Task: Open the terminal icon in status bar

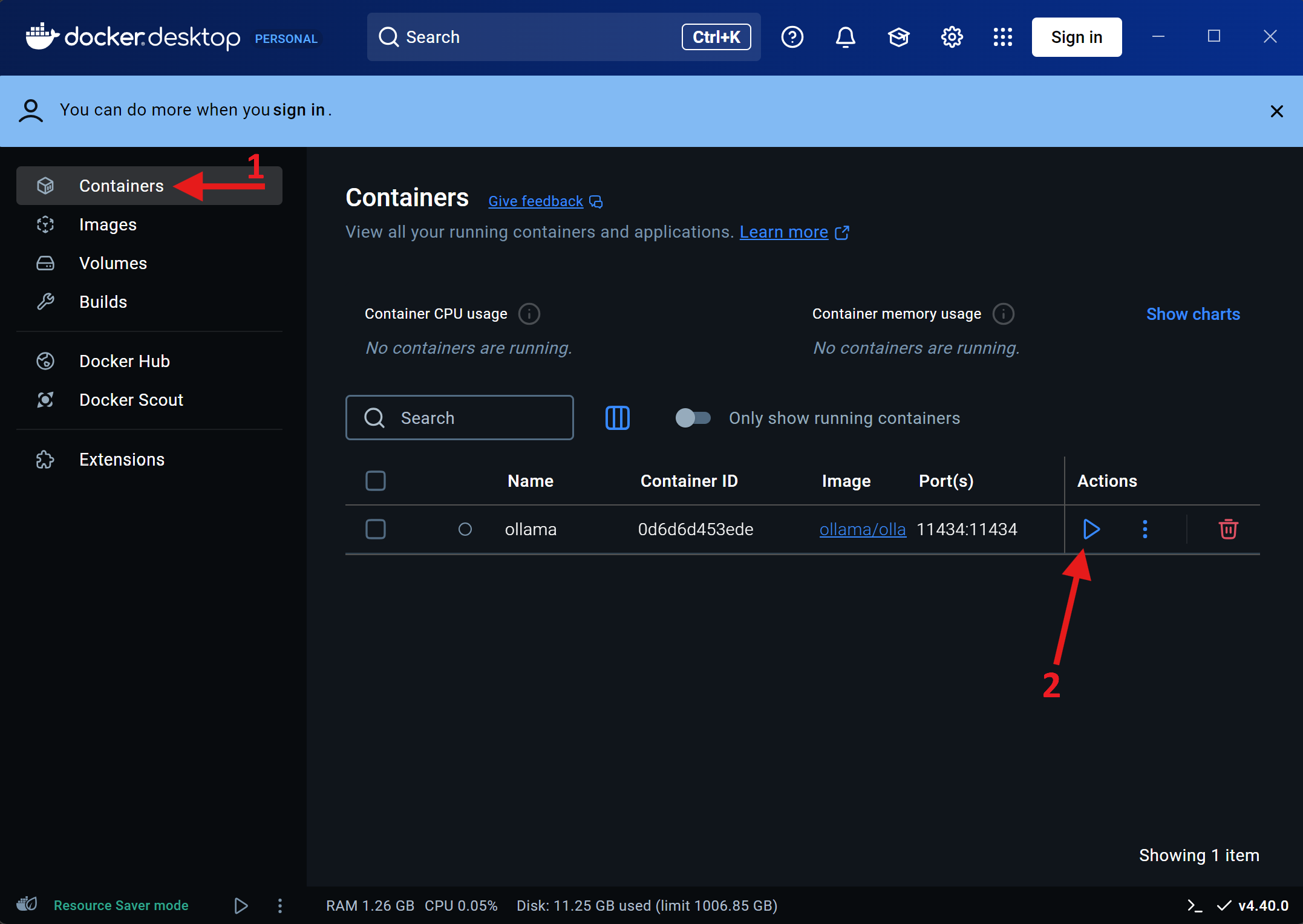Action: (1195, 905)
